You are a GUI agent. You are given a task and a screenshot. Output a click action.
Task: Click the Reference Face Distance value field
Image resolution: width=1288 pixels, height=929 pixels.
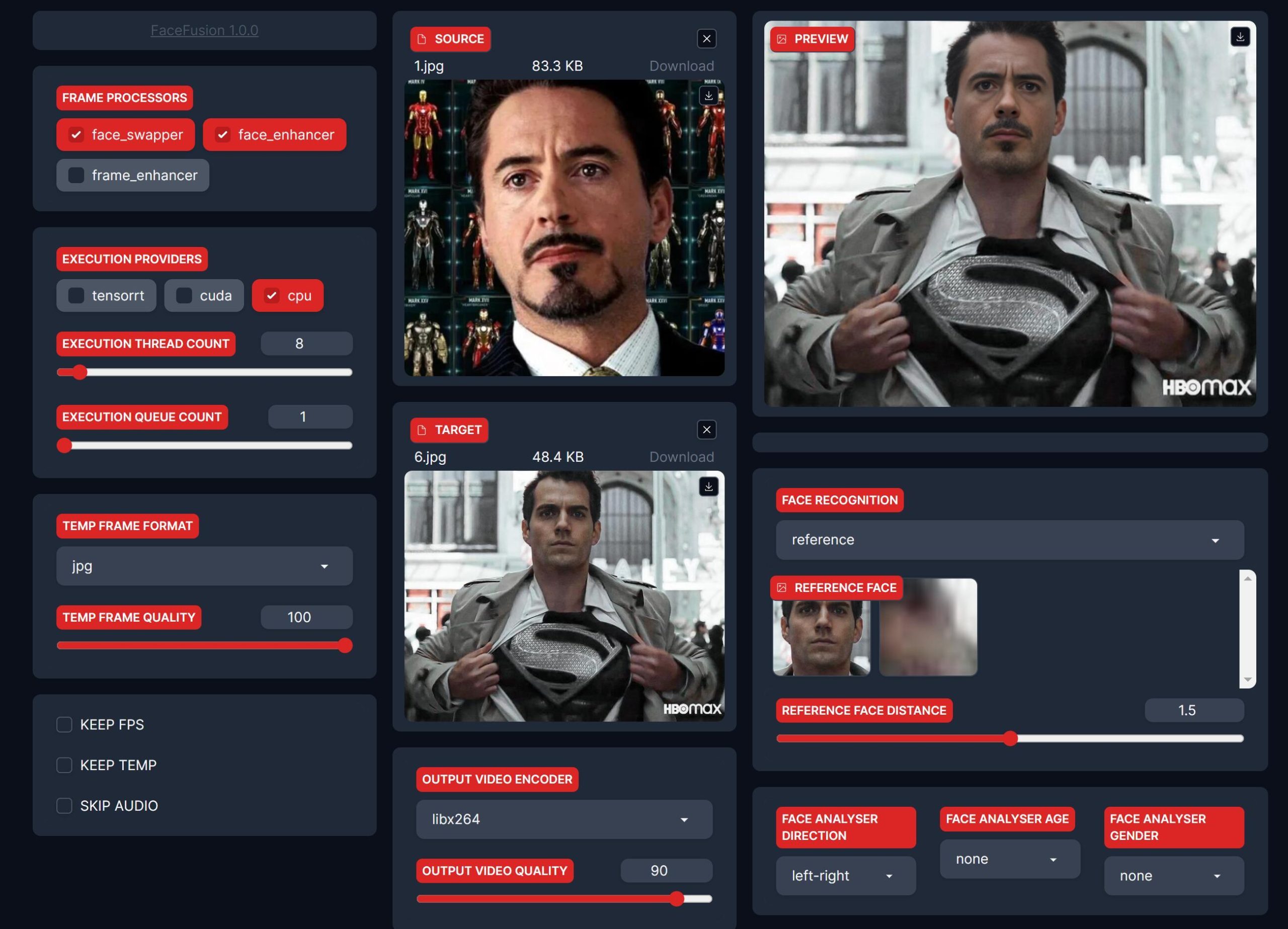(x=1194, y=710)
